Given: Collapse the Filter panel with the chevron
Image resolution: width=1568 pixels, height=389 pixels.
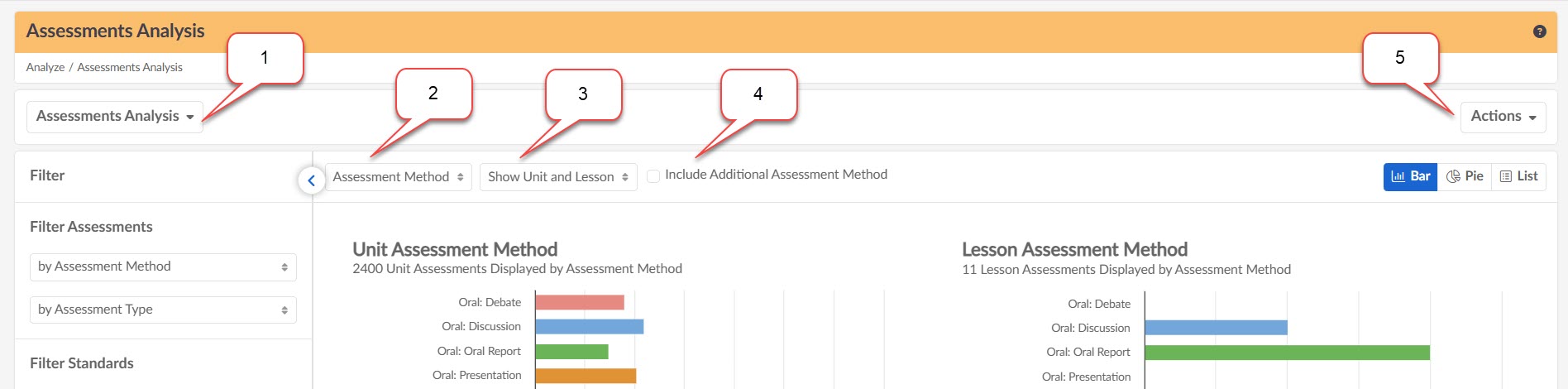Looking at the screenshot, I should pyautogui.click(x=311, y=180).
